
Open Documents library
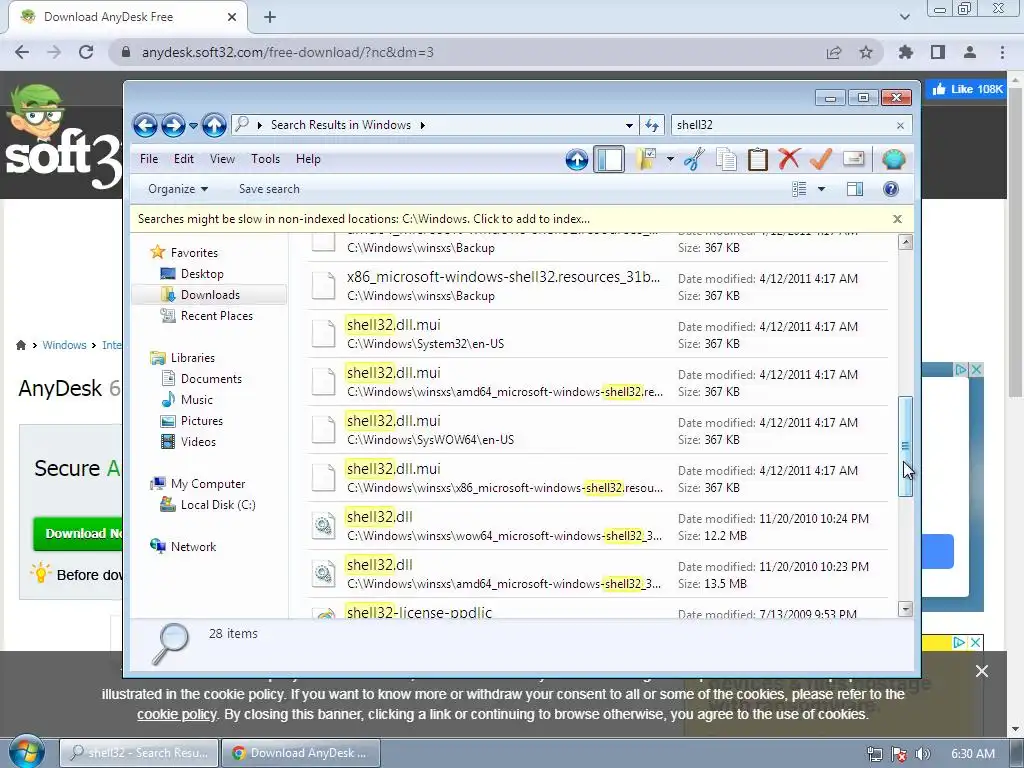(x=211, y=379)
